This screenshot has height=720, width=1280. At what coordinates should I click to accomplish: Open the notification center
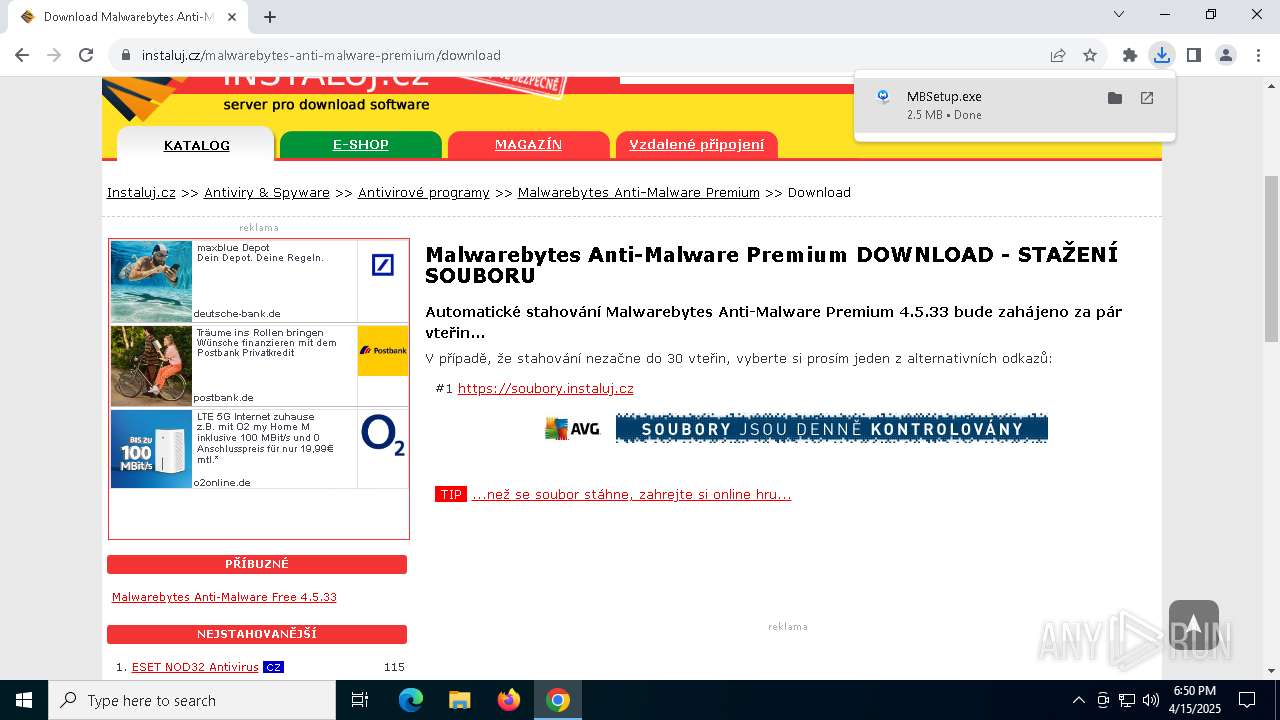pos(1248,700)
